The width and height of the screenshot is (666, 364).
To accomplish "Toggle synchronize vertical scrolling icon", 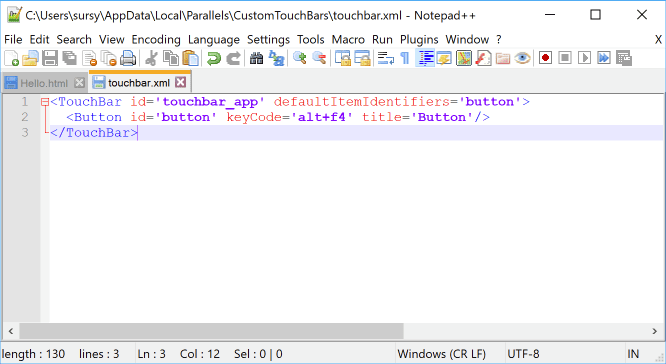I will click(343, 58).
